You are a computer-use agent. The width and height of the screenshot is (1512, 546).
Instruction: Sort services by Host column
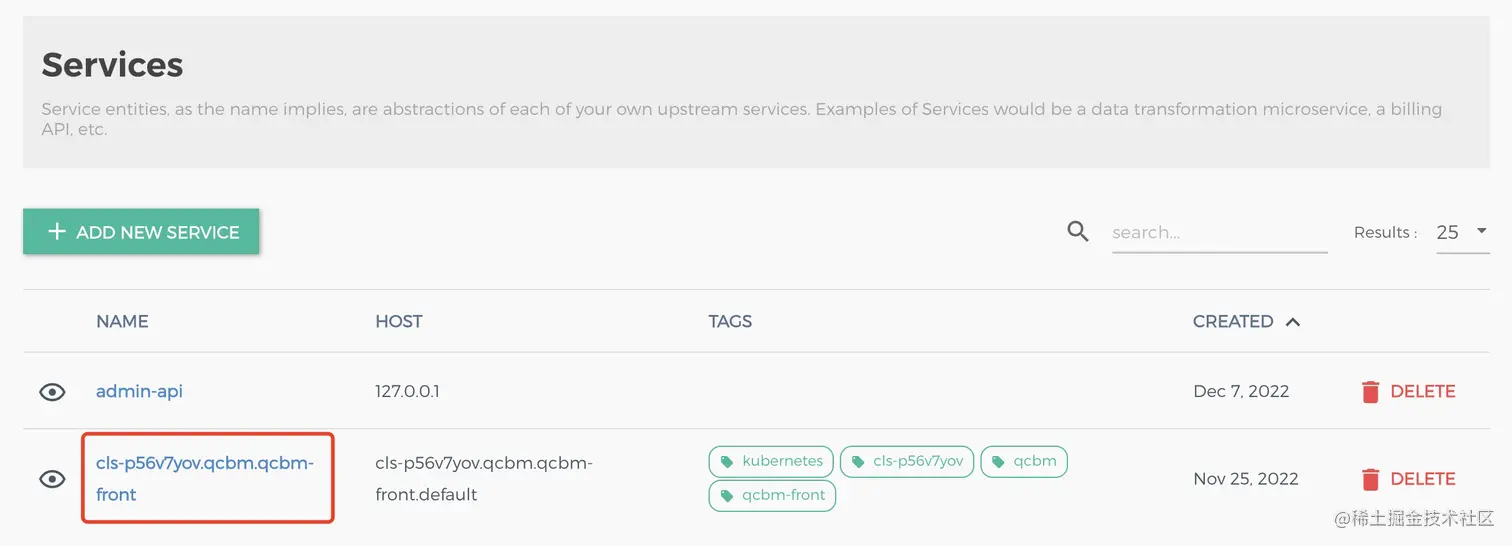(398, 322)
